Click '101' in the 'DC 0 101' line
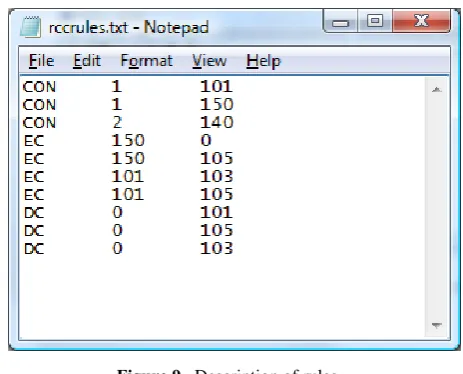The height and width of the screenshot is (374, 463). 216,213
